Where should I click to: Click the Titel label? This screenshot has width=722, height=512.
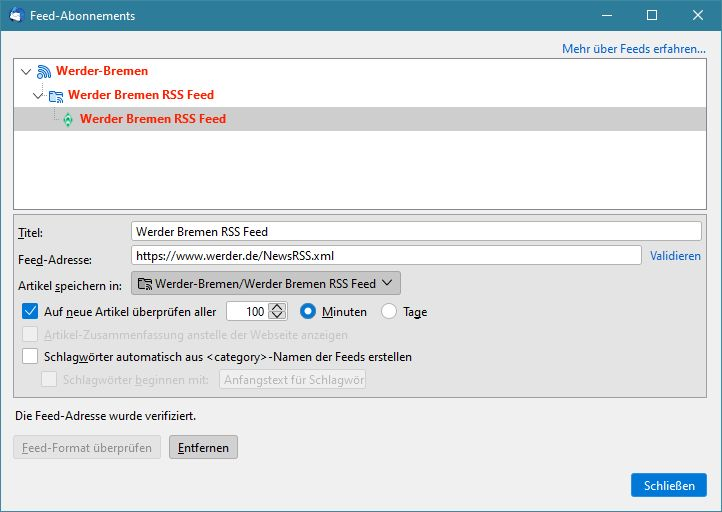(30, 233)
